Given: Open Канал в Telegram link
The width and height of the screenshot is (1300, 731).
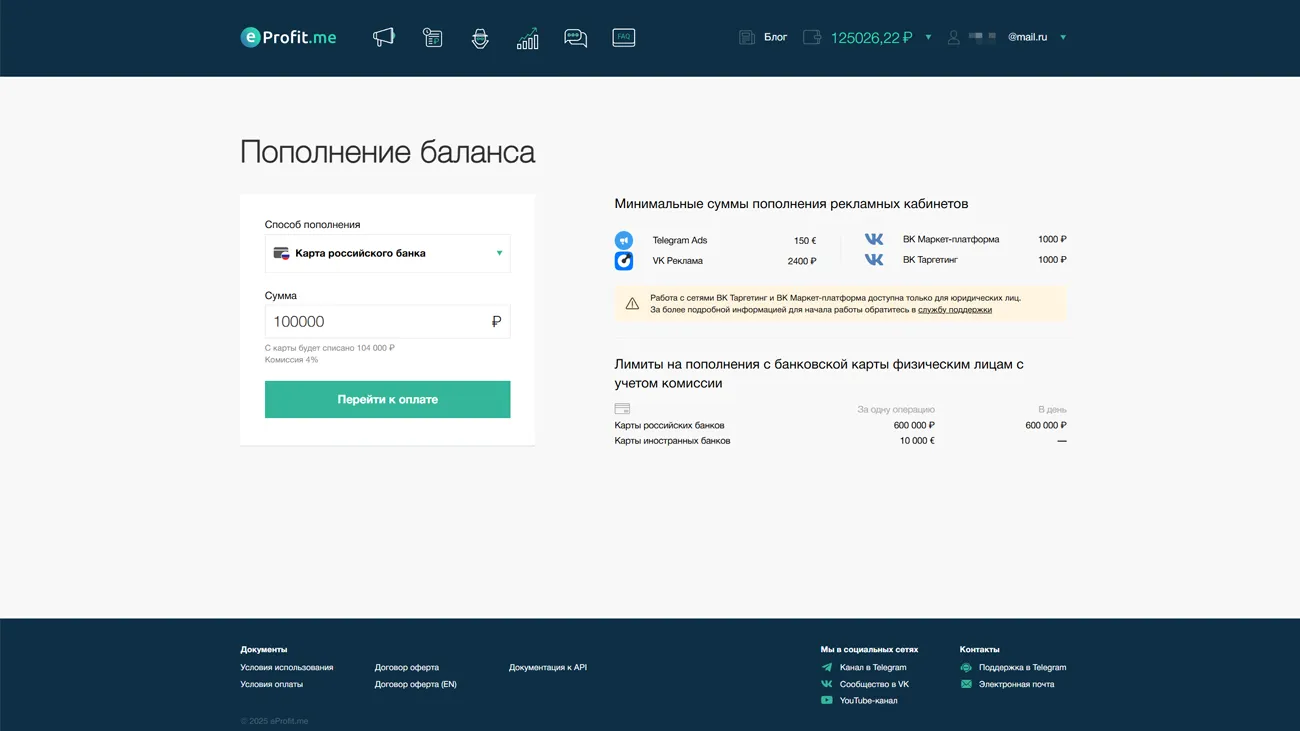Looking at the screenshot, I should tap(872, 667).
